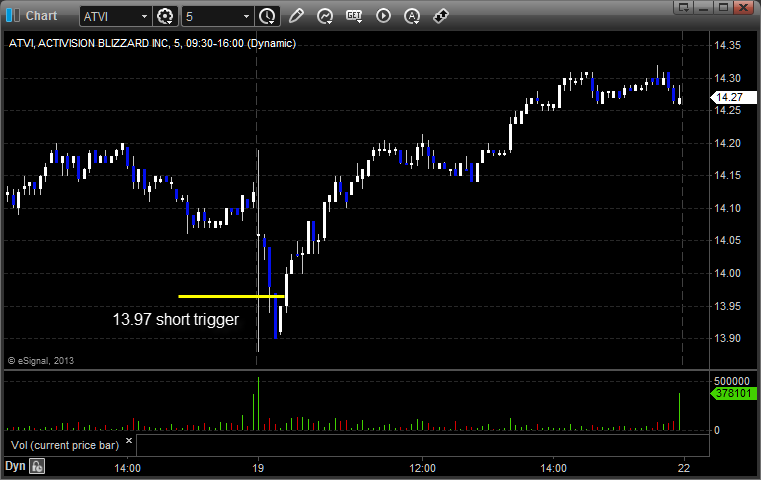The height and width of the screenshot is (480, 761).
Task: Expand the 5-minute interval dropdown
Action: pyautogui.click(x=246, y=17)
